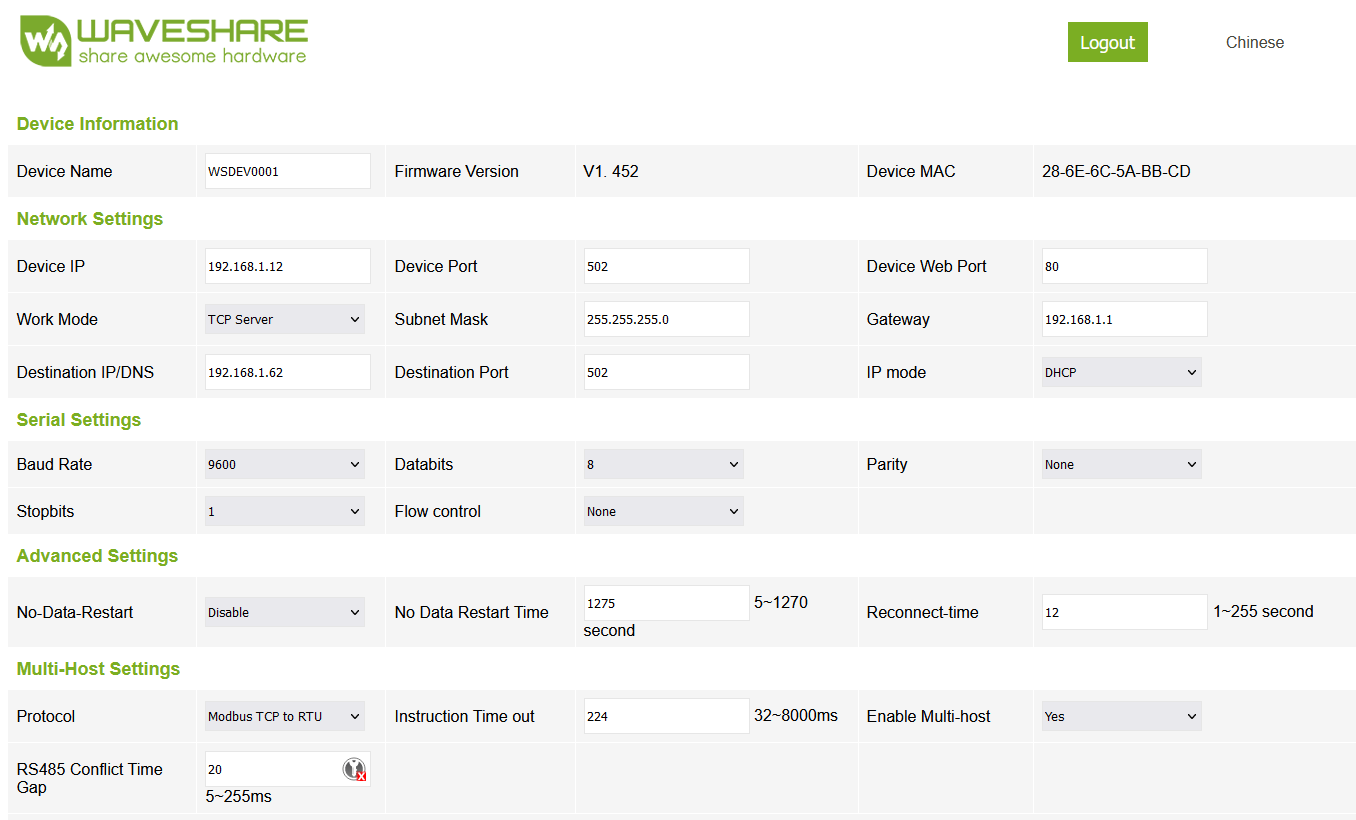
Task: Click the Device Information heading
Action: (x=98, y=124)
